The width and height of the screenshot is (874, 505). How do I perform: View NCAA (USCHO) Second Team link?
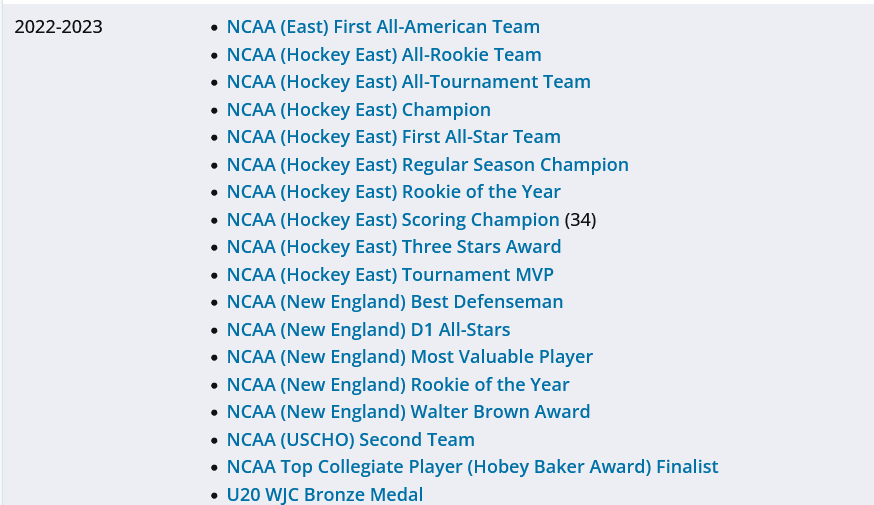350,440
